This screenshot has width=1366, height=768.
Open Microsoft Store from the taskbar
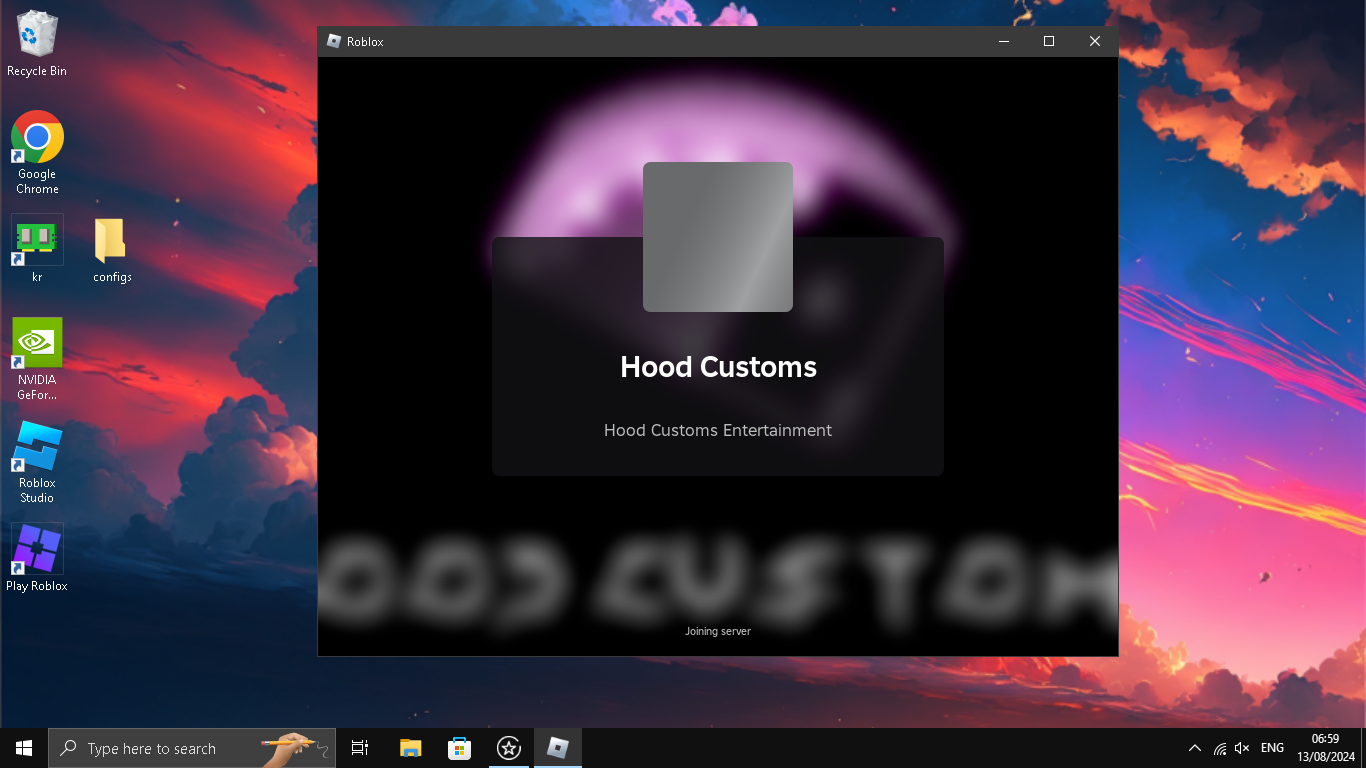tap(459, 748)
